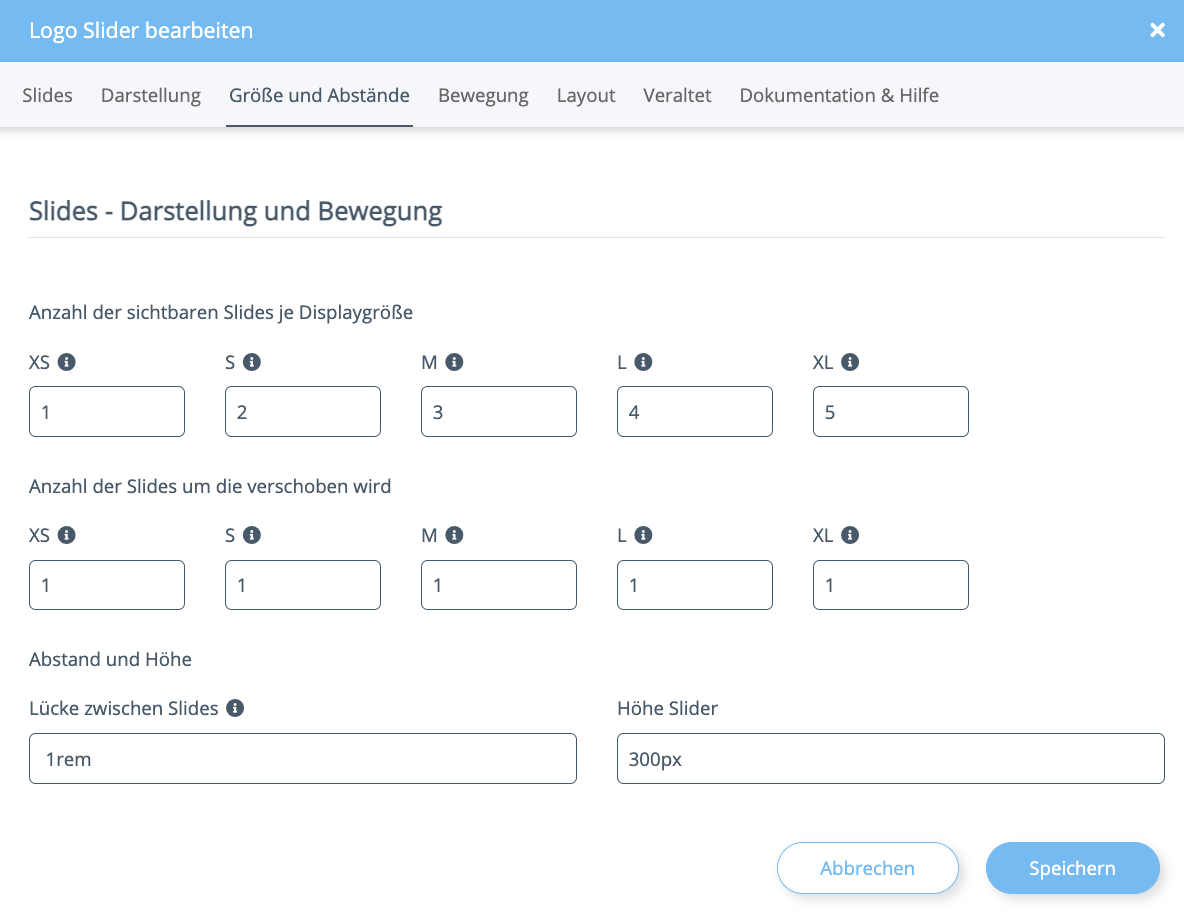The image size is (1184, 920).
Task: Click the XS info icon under visible slides
Action: pos(66,362)
